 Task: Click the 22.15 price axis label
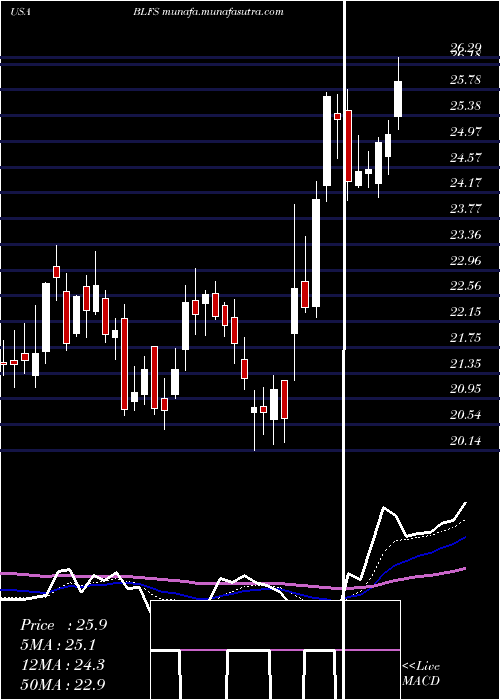[x=466, y=311]
